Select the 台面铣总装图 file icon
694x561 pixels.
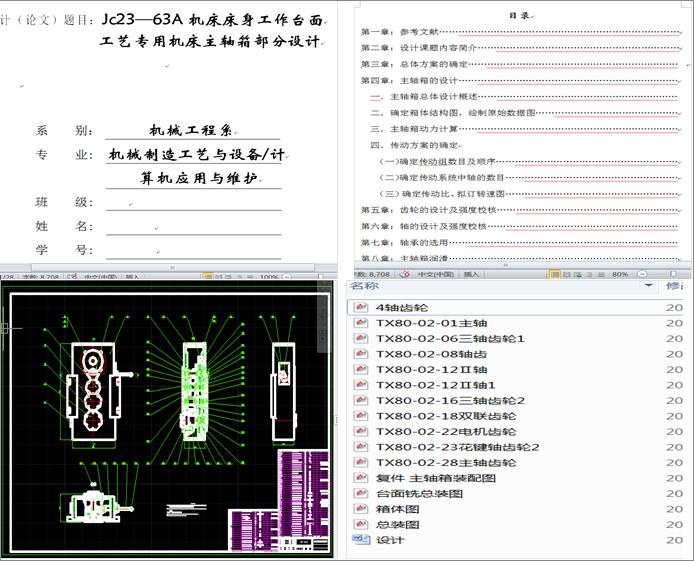pos(361,493)
